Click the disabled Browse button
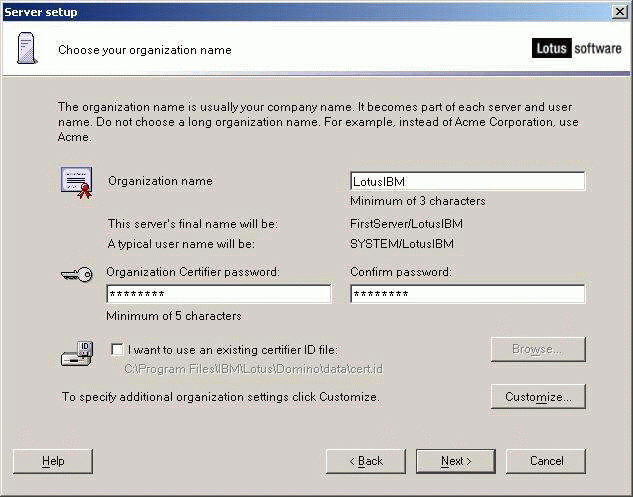The image size is (633, 497). pos(538,349)
